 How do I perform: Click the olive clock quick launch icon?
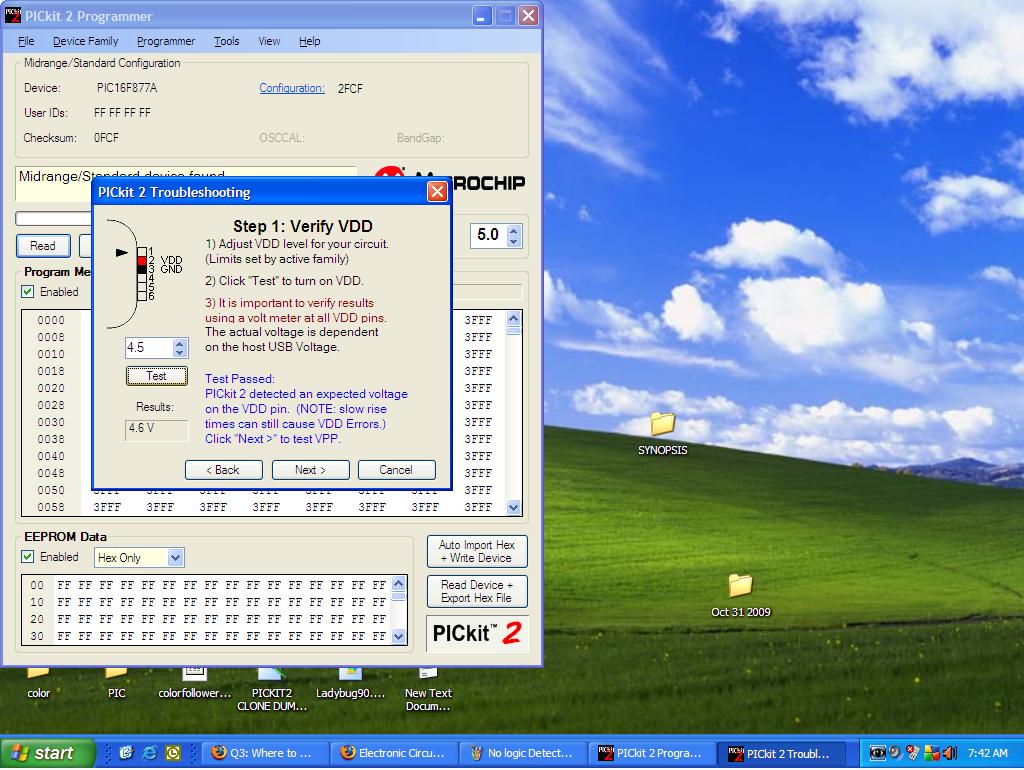click(x=173, y=753)
